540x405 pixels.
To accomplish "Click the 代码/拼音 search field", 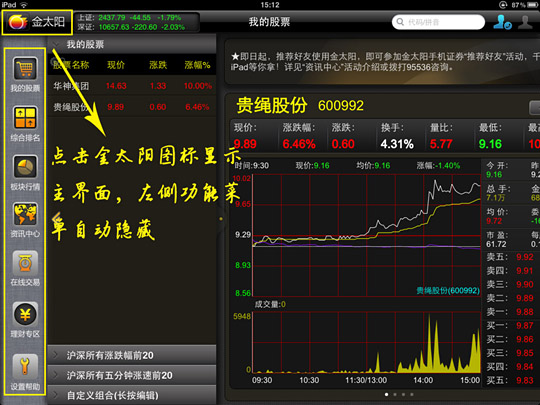I will point(438,22).
